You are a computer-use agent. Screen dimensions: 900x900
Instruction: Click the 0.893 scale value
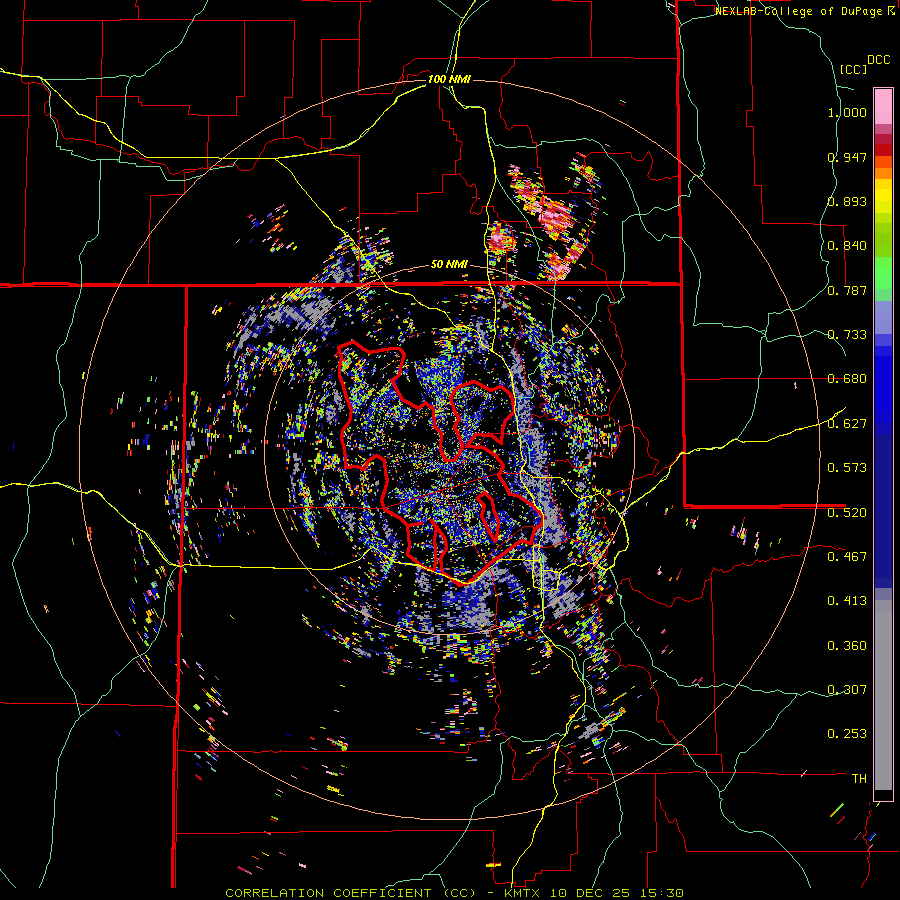(847, 201)
